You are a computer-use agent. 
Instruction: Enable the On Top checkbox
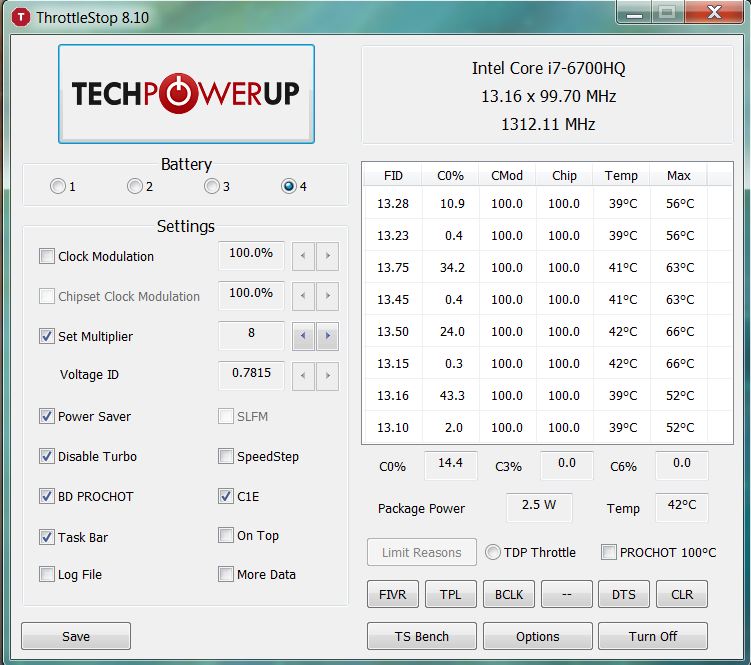(226, 535)
